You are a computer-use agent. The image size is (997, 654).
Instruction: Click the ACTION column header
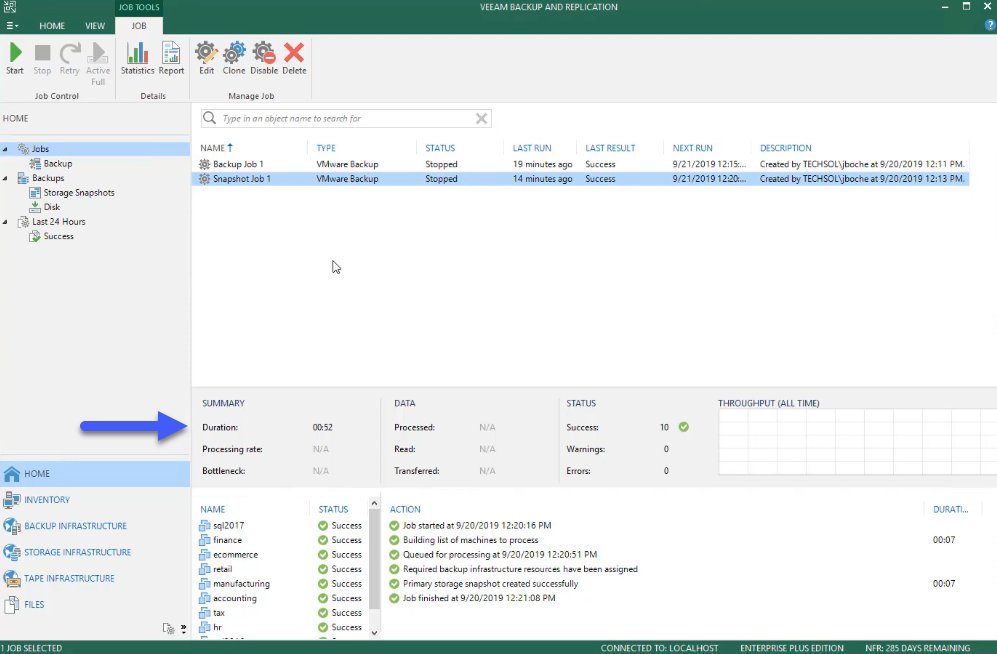(x=405, y=509)
